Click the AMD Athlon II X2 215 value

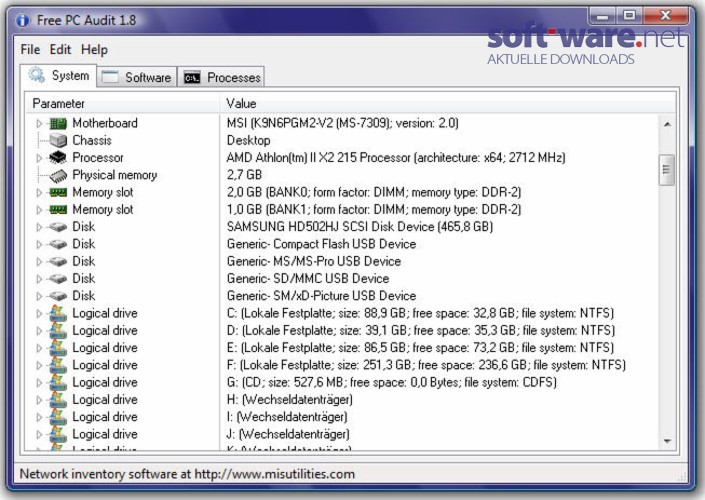[396, 158]
